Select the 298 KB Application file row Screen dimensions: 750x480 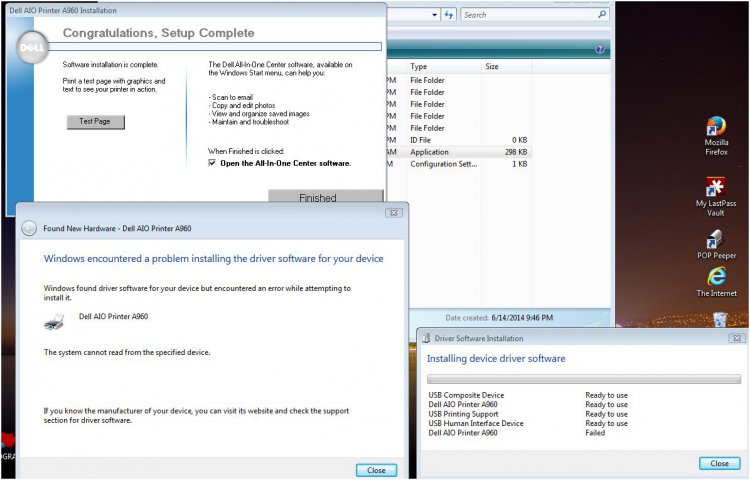click(468, 152)
